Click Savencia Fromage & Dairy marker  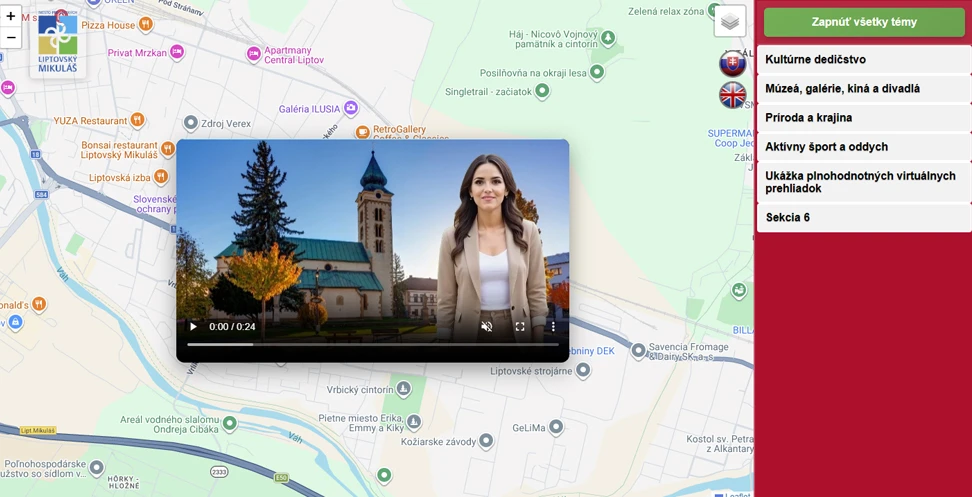point(638,351)
